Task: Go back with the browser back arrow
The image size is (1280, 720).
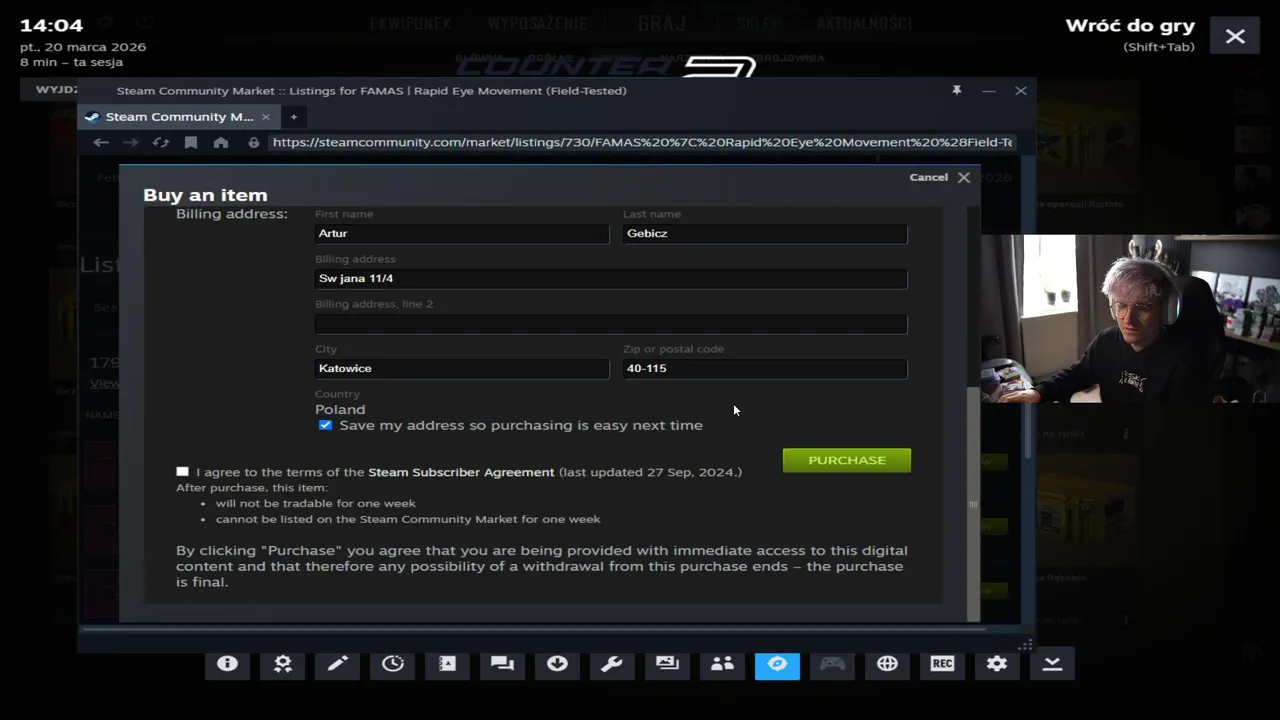Action: [x=101, y=143]
